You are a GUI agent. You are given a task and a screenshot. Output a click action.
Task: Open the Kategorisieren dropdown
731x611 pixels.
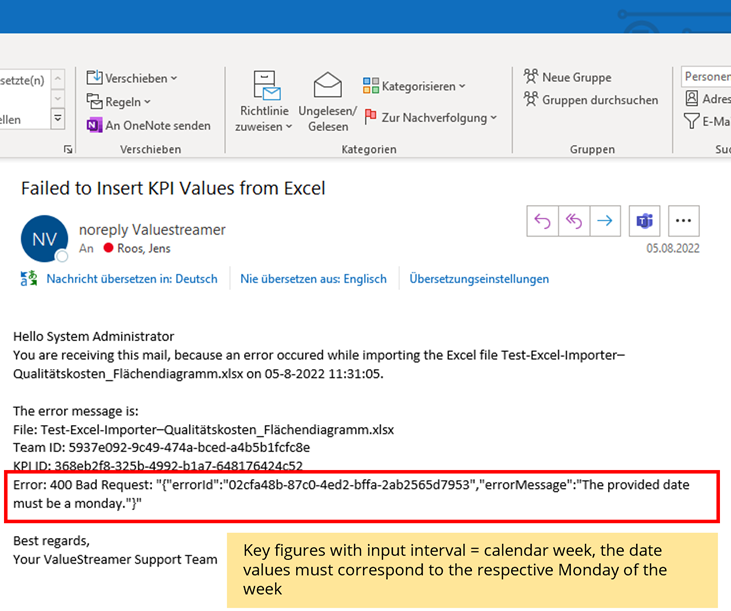coord(414,86)
